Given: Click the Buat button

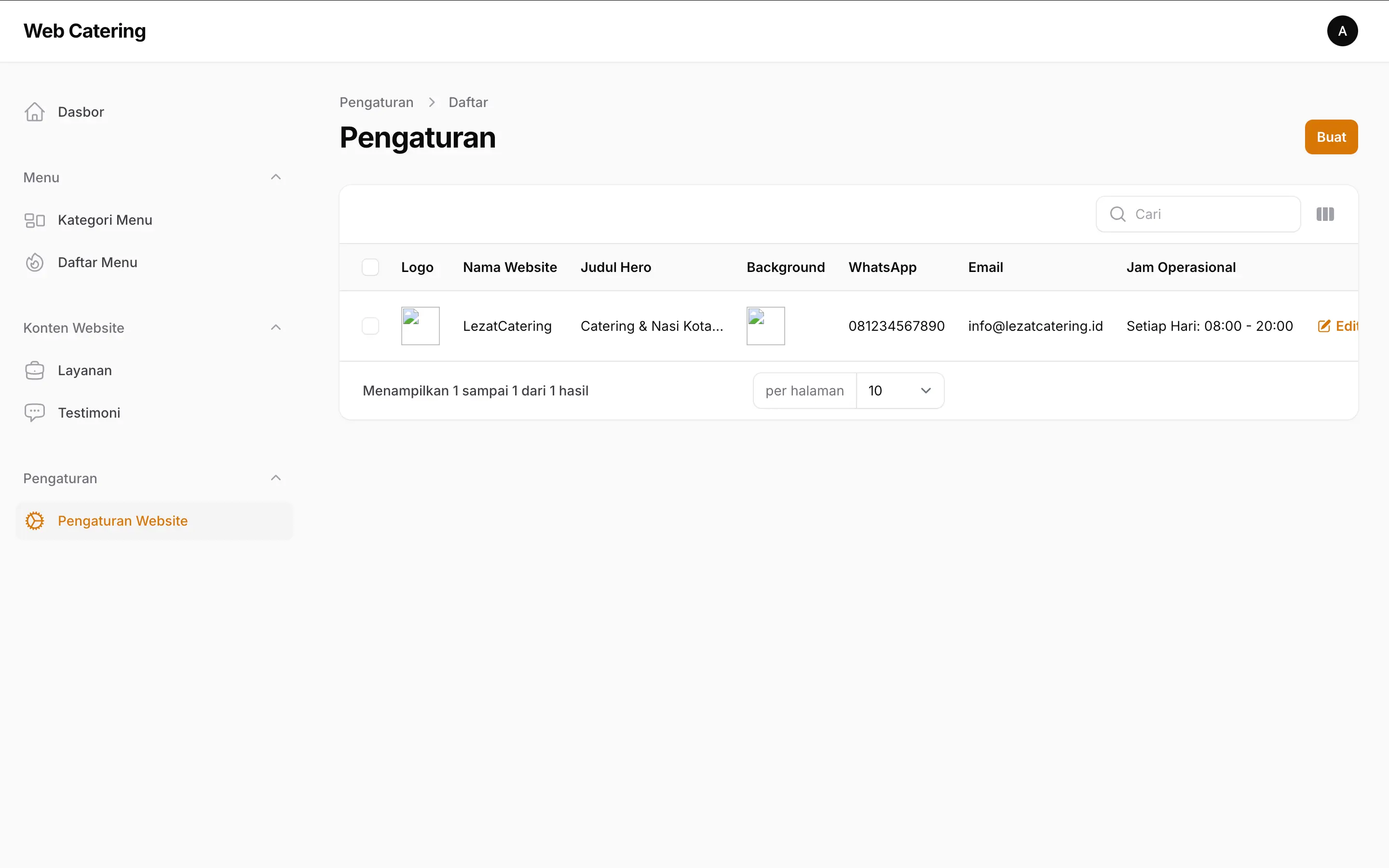Looking at the screenshot, I should (x=1331, y=137).
